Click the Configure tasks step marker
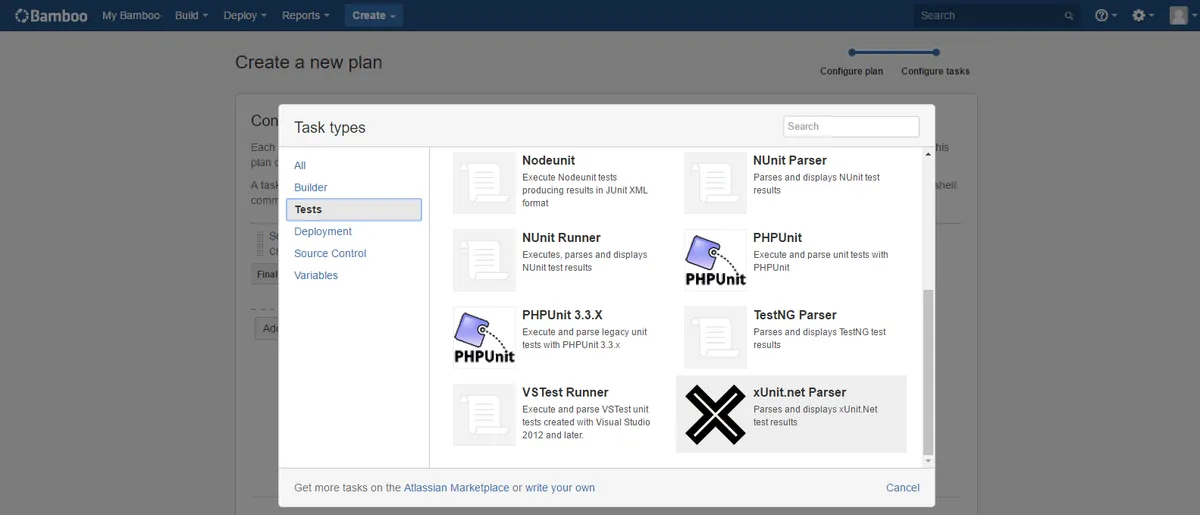Viewport: 1200px width, 515px height. 935,52
